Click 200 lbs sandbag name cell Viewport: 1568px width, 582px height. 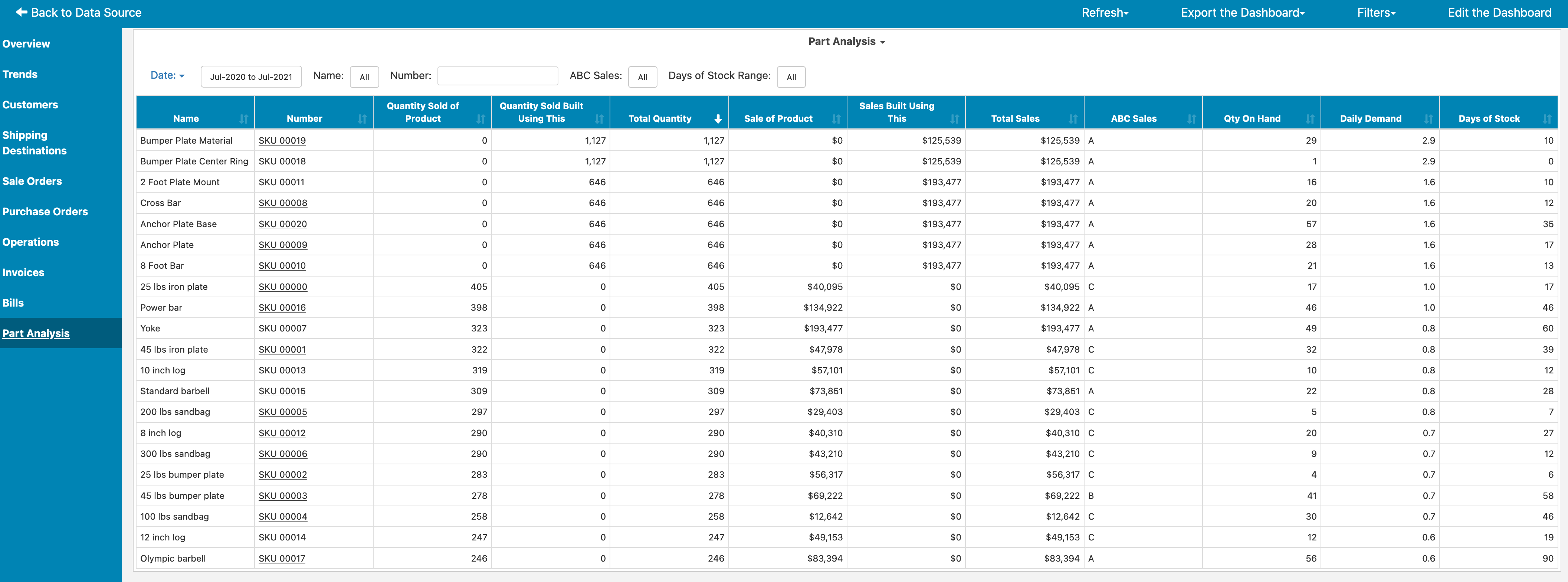point(195,412)
